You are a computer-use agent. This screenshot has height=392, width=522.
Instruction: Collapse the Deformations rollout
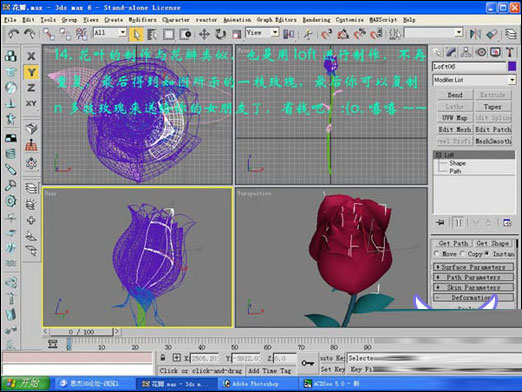(x=473, y=297)
